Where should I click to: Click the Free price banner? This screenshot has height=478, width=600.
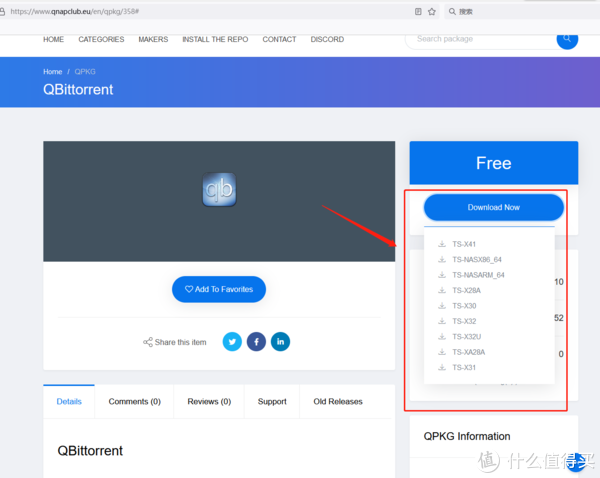click(494, 163)
